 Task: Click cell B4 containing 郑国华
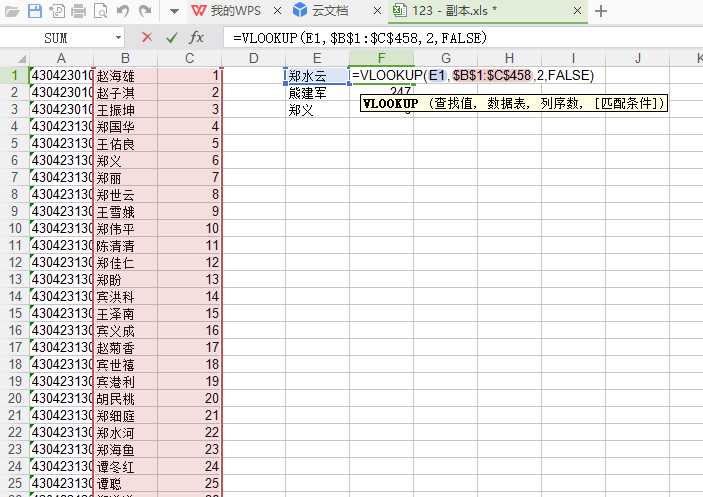coord(126,127)
